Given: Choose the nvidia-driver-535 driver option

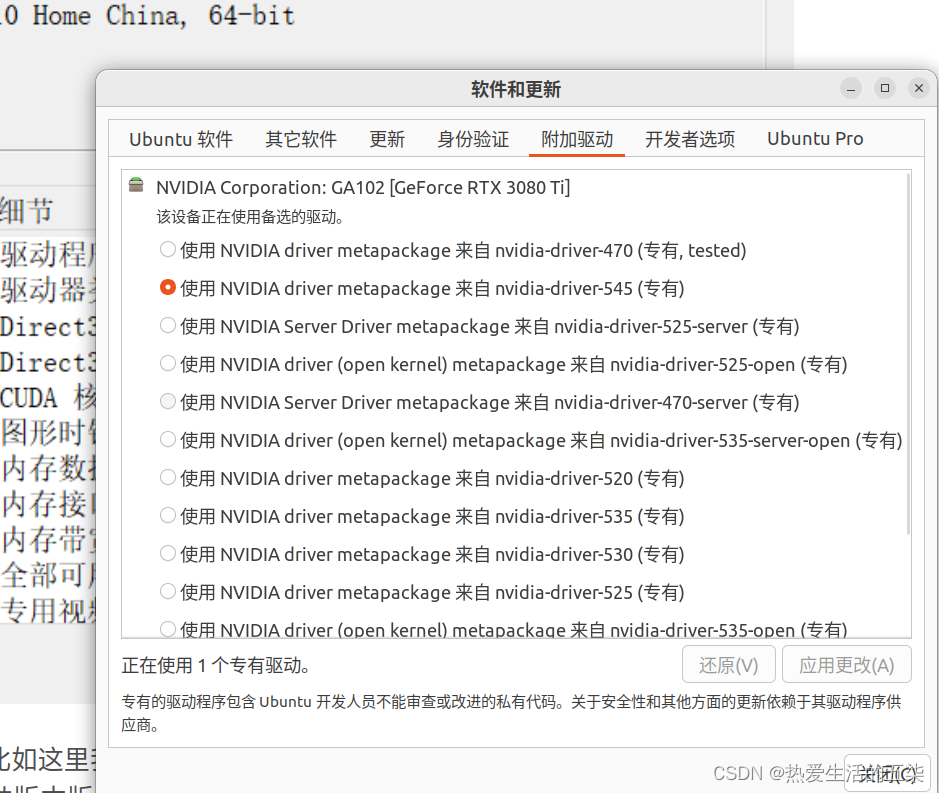Looking at the screenshot, I should pyautogui.click(x=167, y=515).
